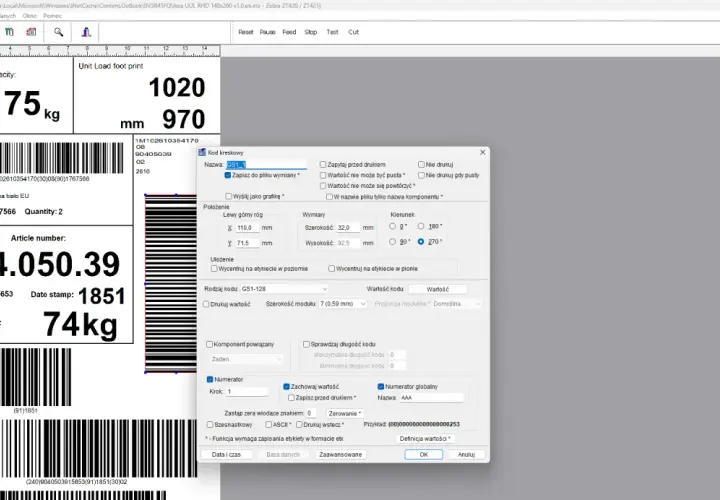Viewport: 720px width, 500px height.
Task: Check Wycentruj na etykiecie w poziomie
Action: click(214, 269)
